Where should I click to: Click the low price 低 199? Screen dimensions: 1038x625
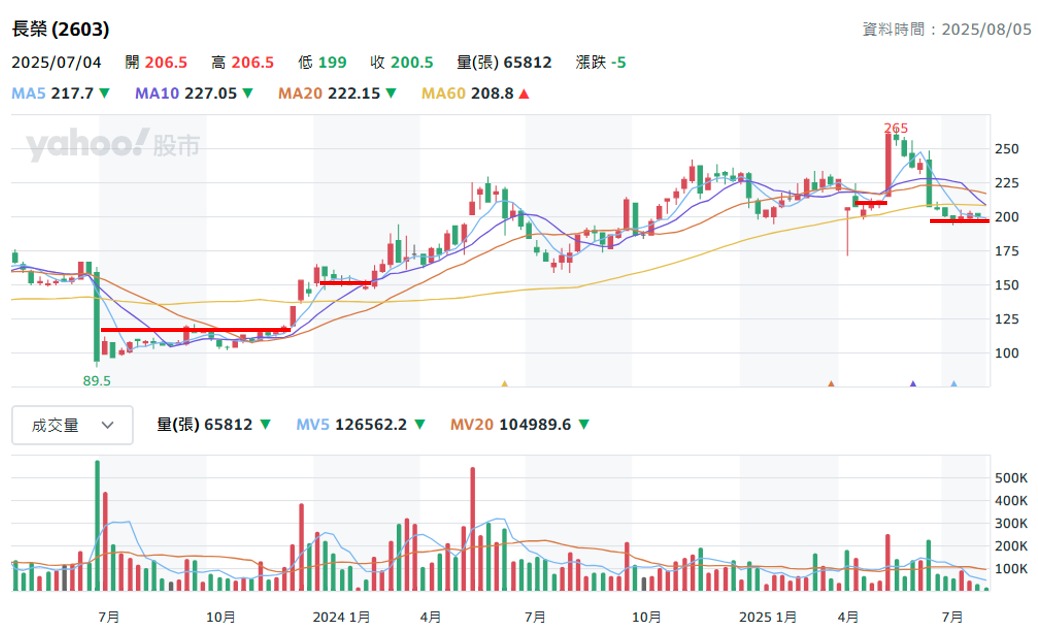322,62
